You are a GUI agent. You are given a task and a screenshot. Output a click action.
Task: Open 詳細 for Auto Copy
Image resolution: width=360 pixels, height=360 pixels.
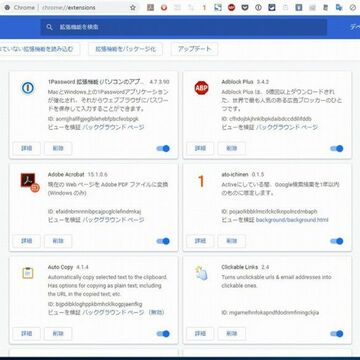27,334
